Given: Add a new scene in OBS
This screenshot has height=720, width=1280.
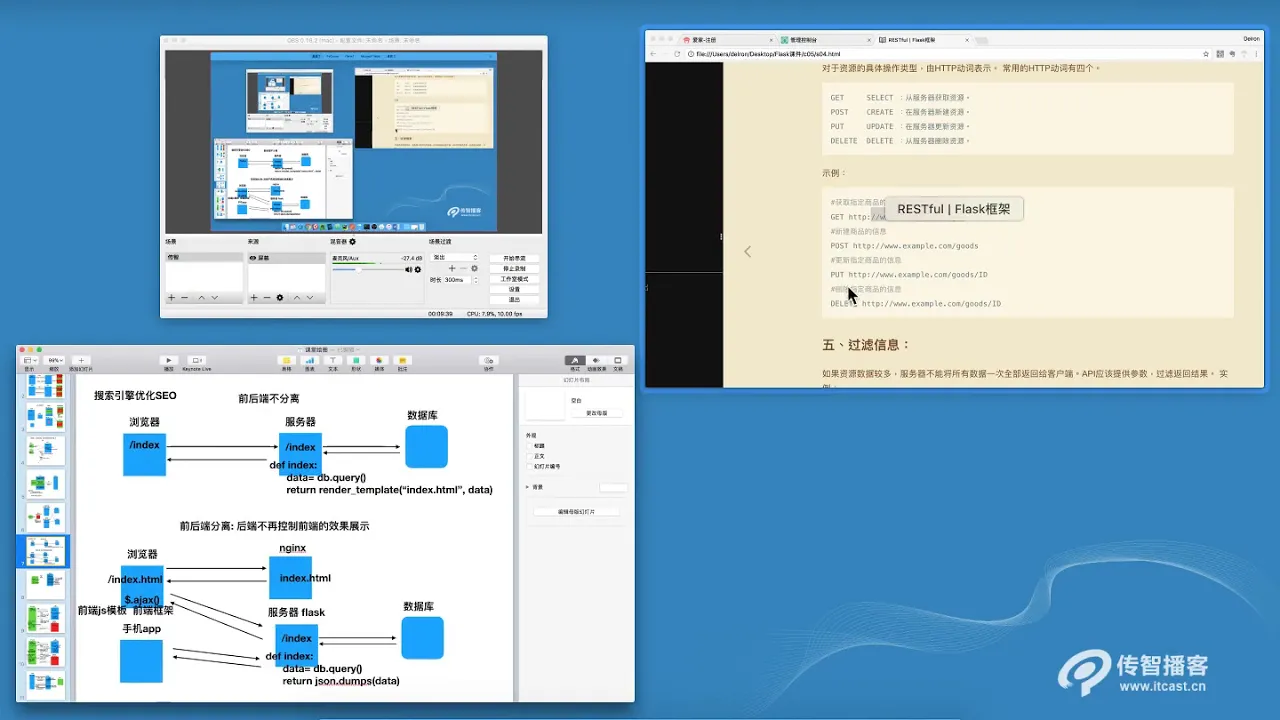Looking at the screenshot, I should click(x=171, y=298).
